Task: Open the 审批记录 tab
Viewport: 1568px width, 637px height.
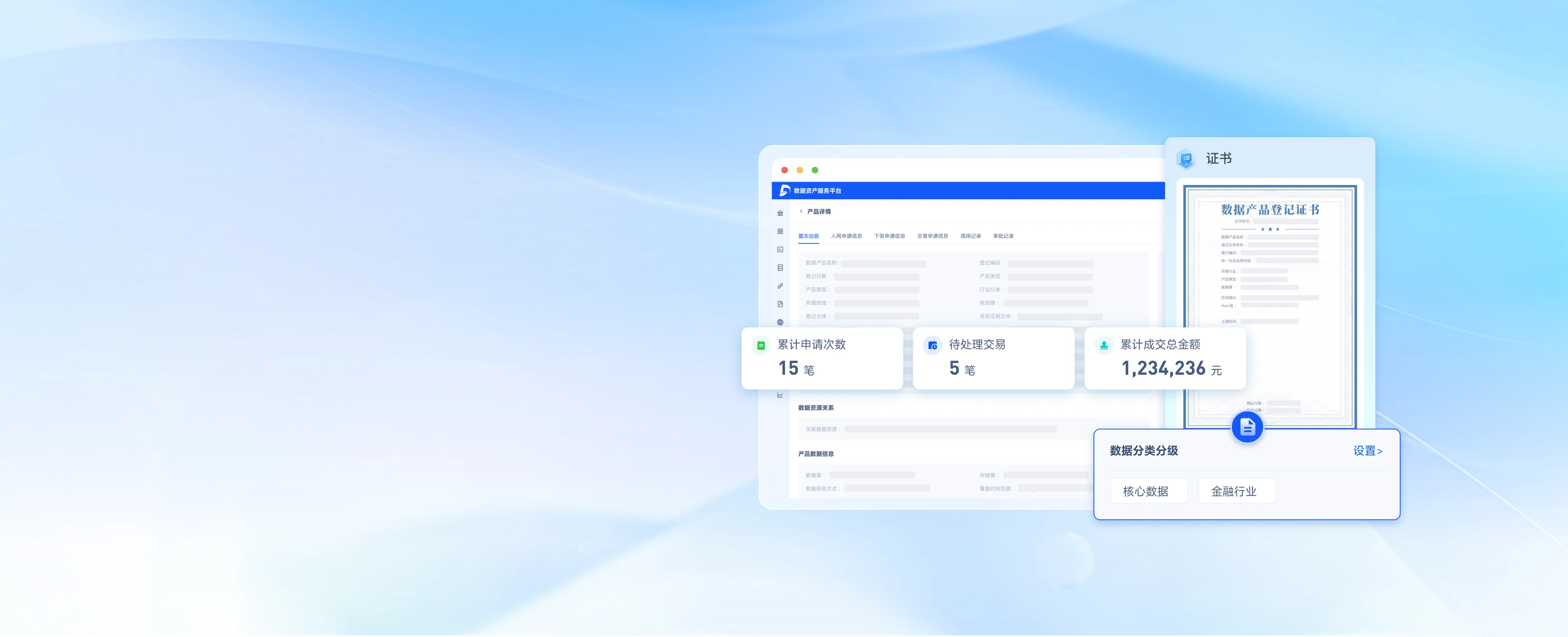Action: pos(1003,236)
